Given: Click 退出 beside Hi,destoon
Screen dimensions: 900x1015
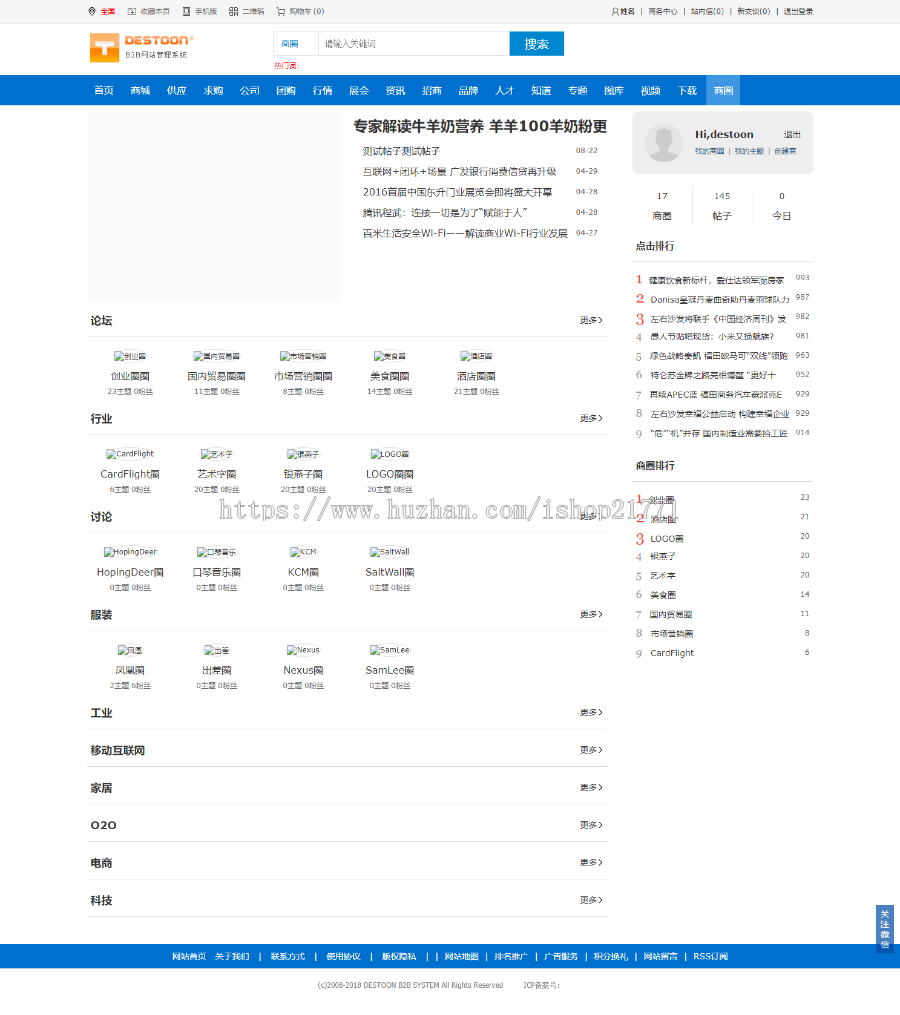Looking at the screenshot, I should 792,135.
